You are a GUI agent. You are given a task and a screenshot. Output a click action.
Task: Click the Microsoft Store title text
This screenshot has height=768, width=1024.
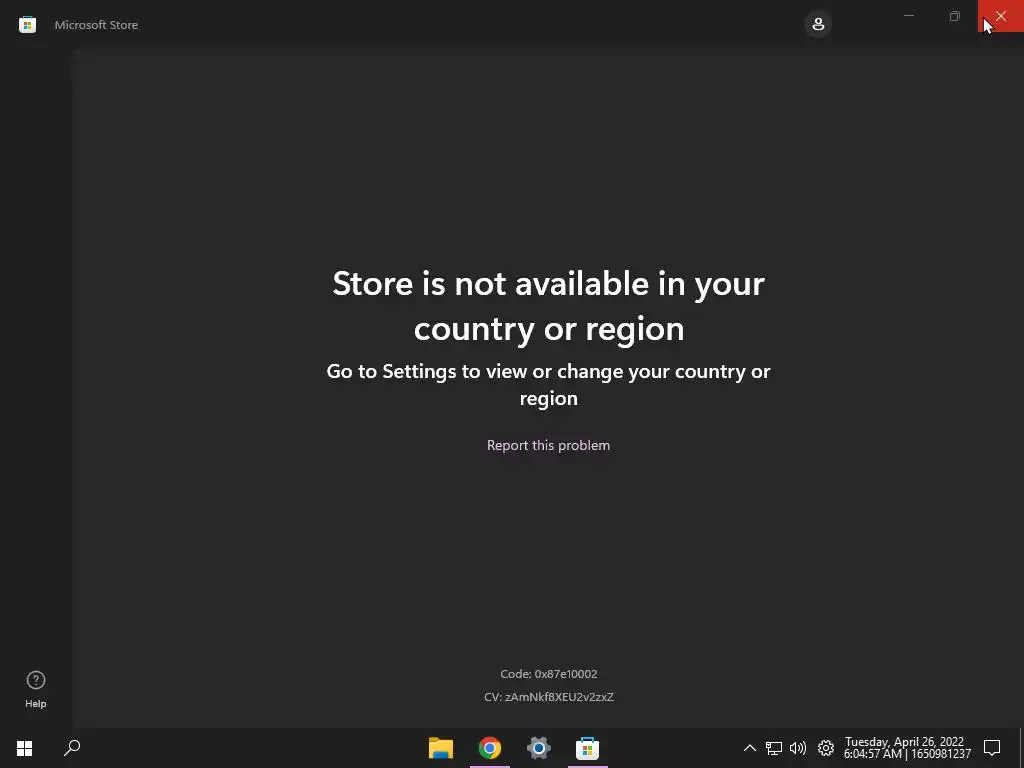[96, 25]
